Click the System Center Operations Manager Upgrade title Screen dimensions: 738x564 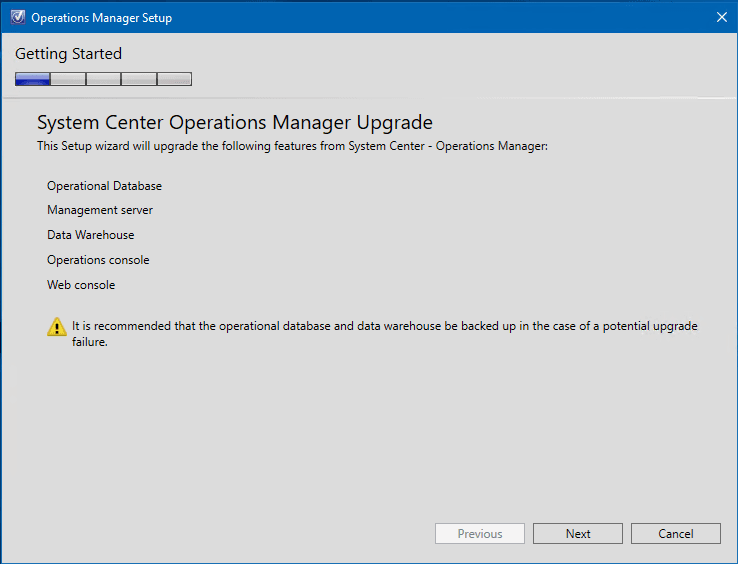tap(235, 122)
